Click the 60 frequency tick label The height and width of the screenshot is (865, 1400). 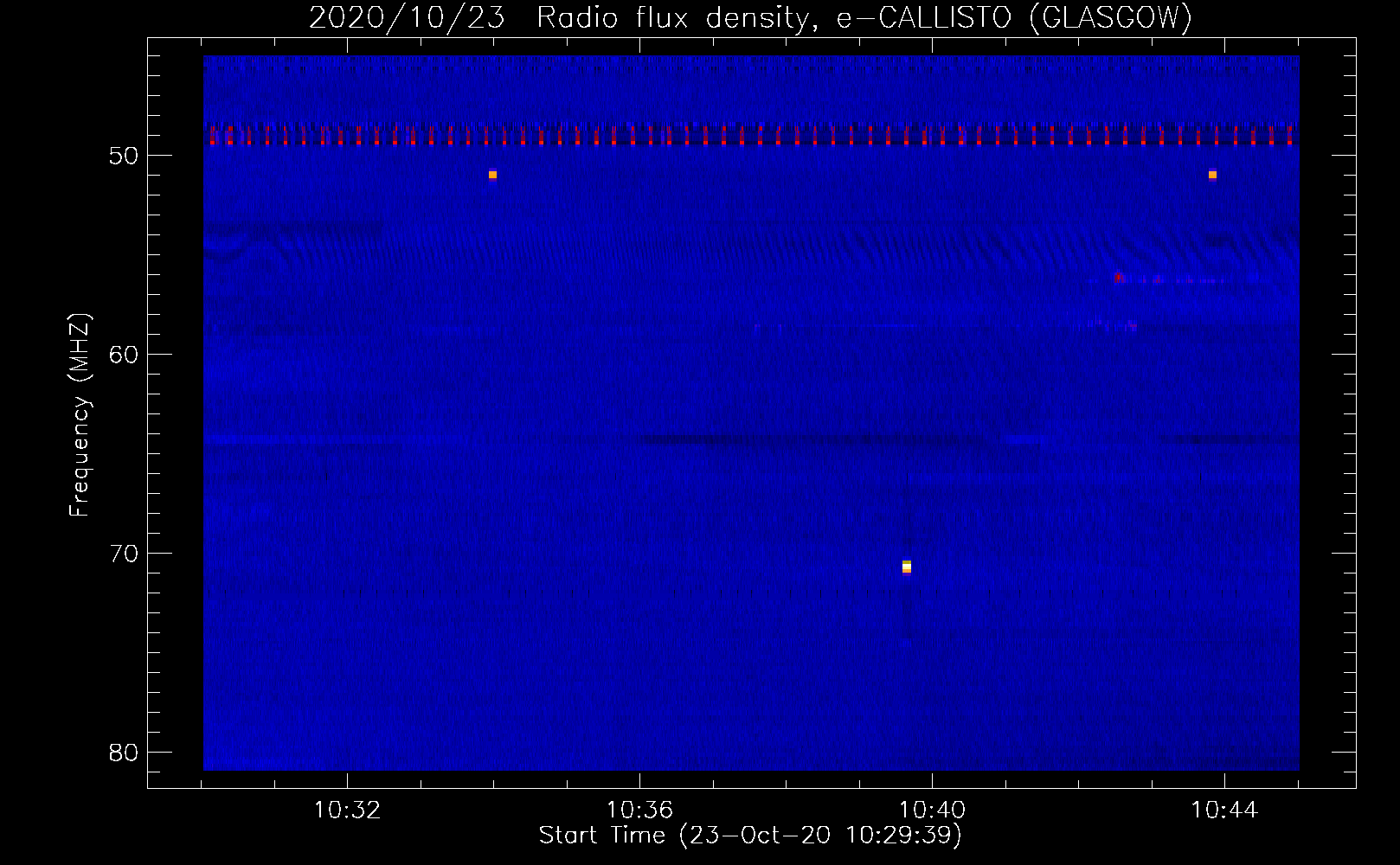(x=125, y=355)
